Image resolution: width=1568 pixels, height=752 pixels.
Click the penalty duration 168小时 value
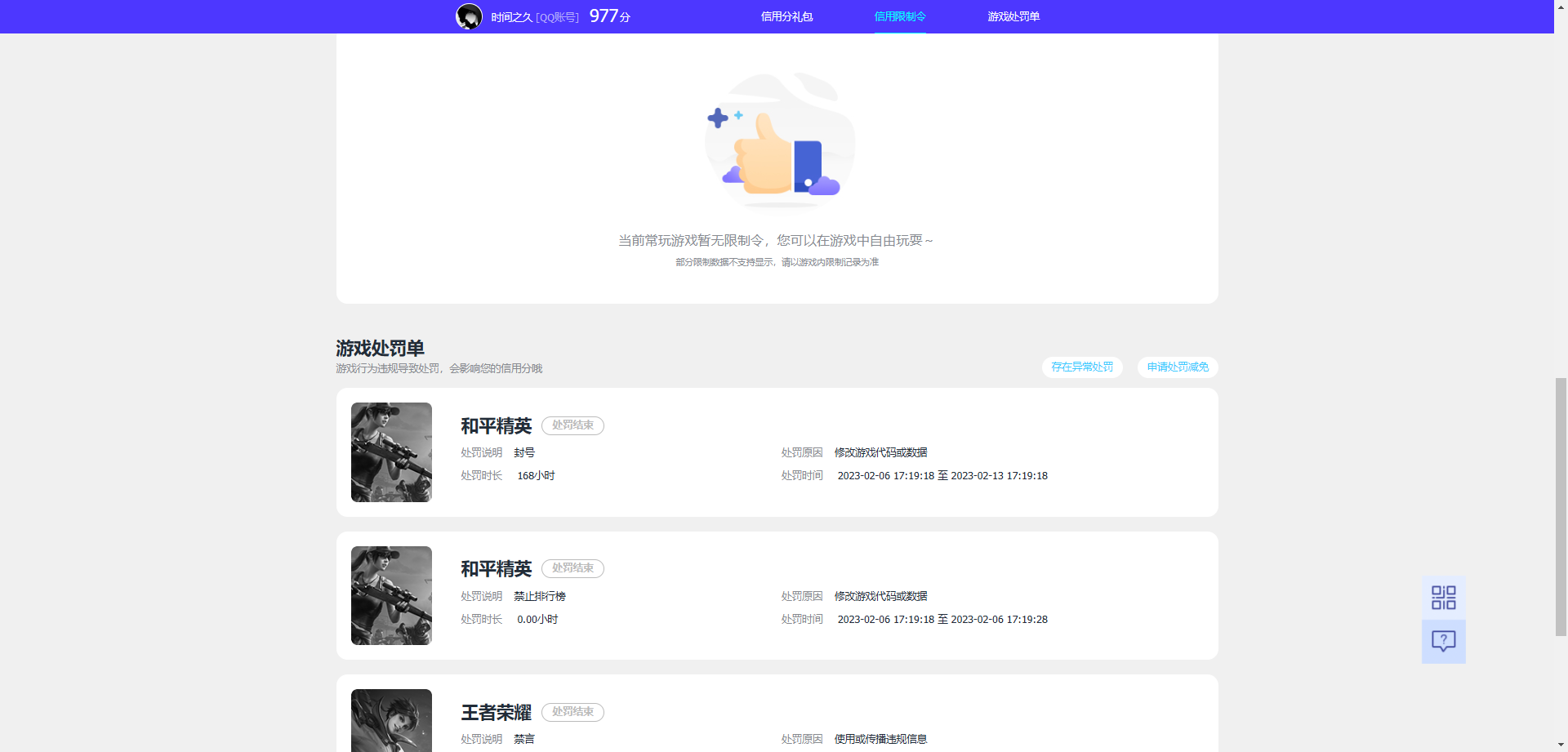click(x=536, y=475)
